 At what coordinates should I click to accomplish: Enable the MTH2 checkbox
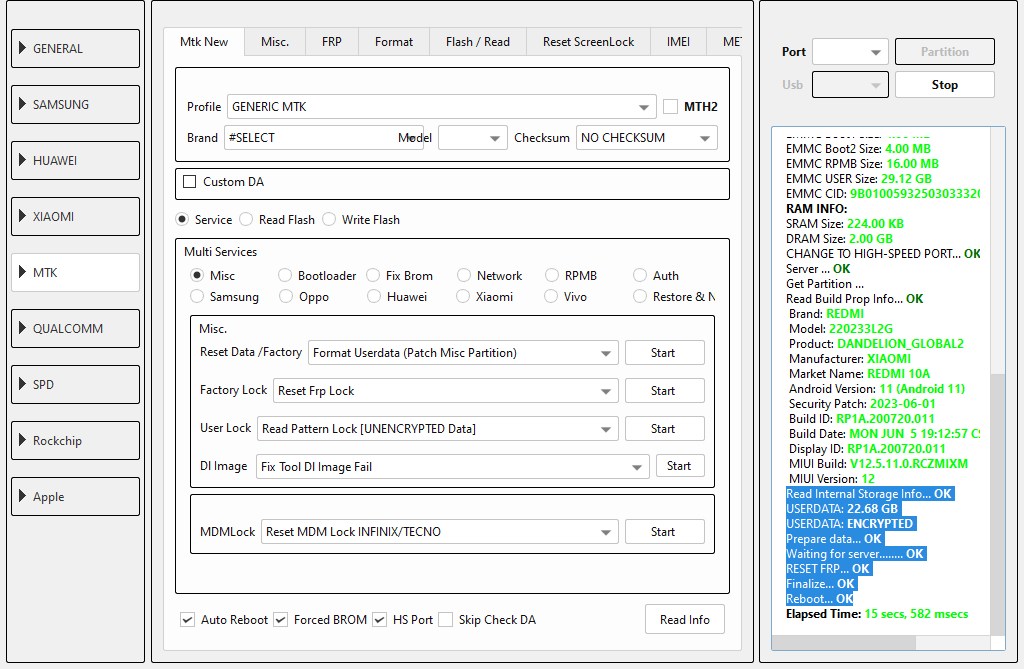670,107
